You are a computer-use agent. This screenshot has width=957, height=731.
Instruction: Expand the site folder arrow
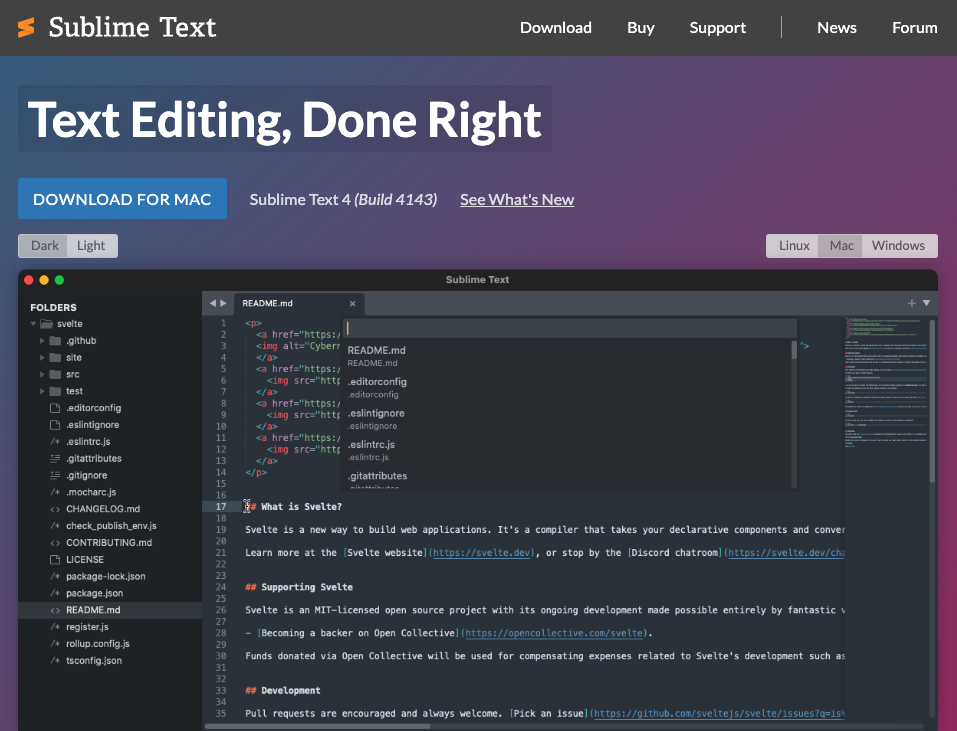[x=42, y=358]
